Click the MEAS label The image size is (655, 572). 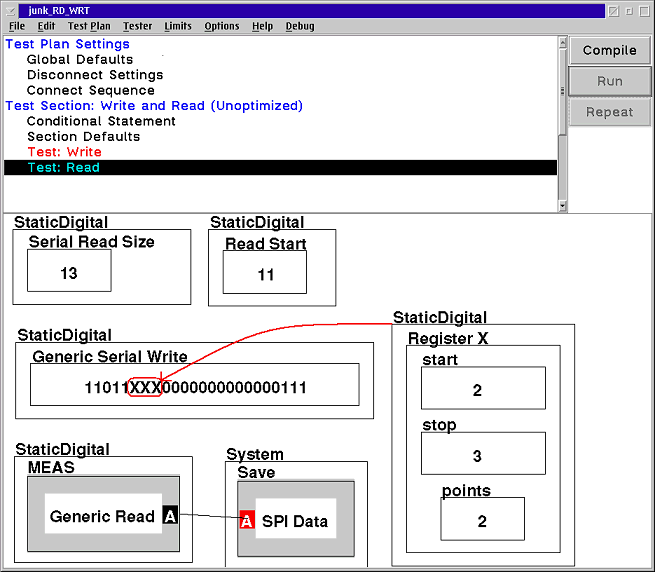click(x=51, y=468)
